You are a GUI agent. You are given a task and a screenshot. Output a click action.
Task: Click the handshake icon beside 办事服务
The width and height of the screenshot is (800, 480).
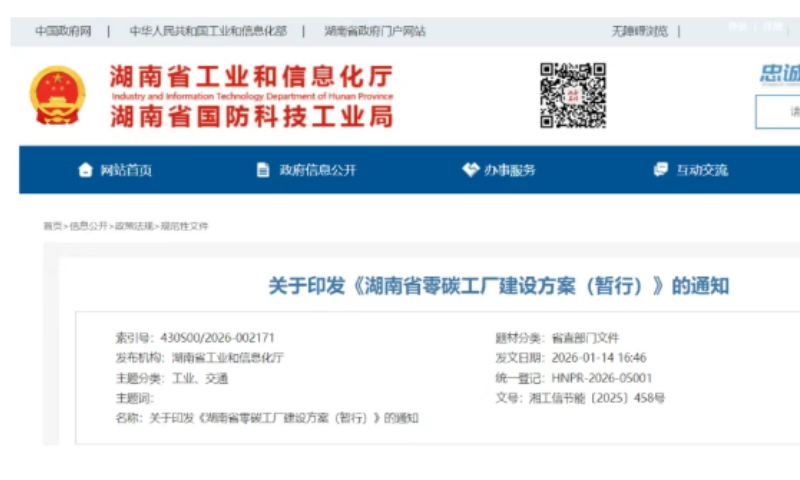(470, 170)
